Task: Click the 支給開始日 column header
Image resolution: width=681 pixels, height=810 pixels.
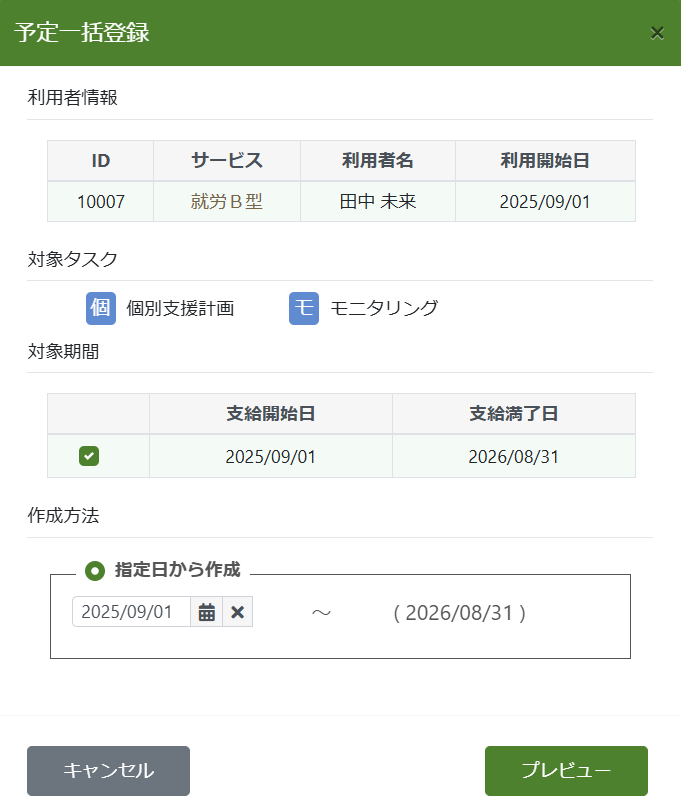Action: point(271,413)
